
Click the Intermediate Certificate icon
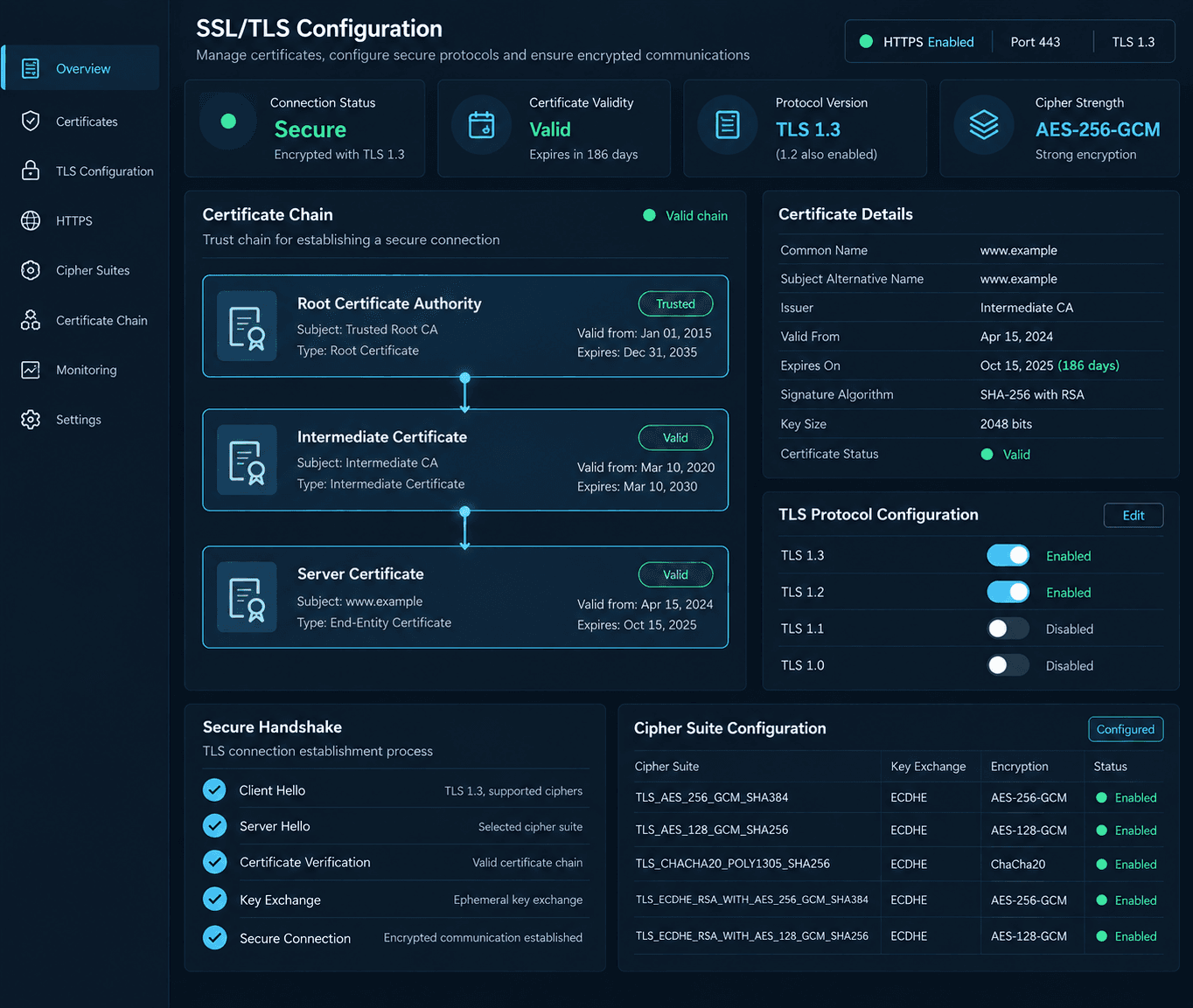coord(247,460)
